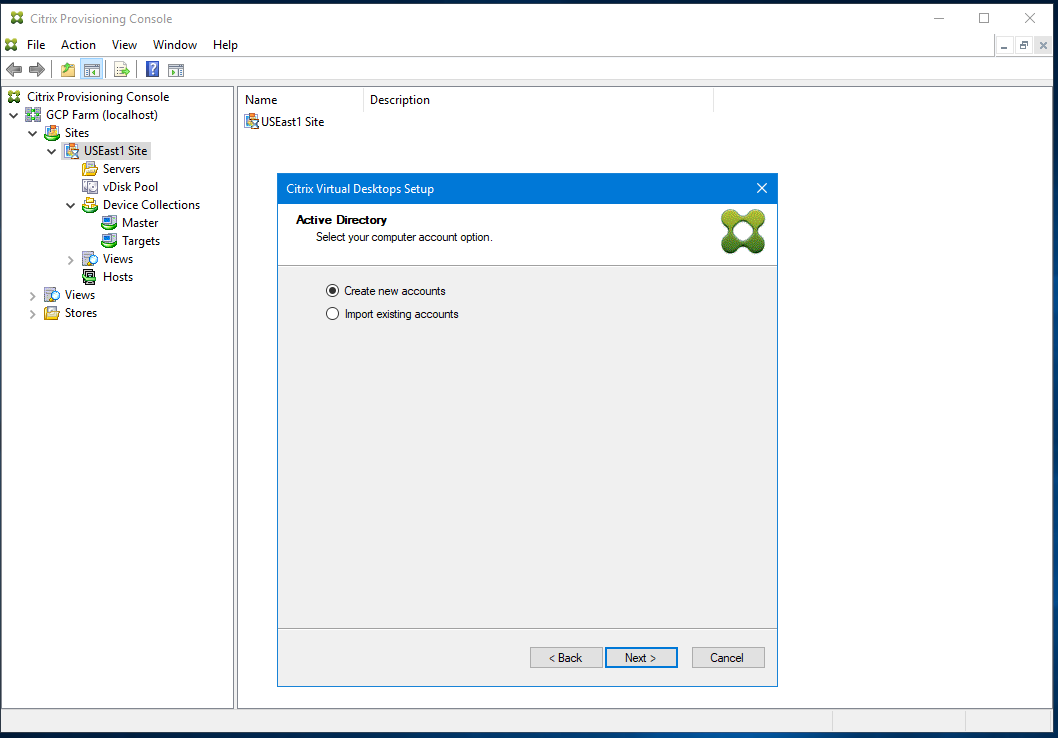
Task: Open Help via the question mark icon
Action: (x=152, y=69)
